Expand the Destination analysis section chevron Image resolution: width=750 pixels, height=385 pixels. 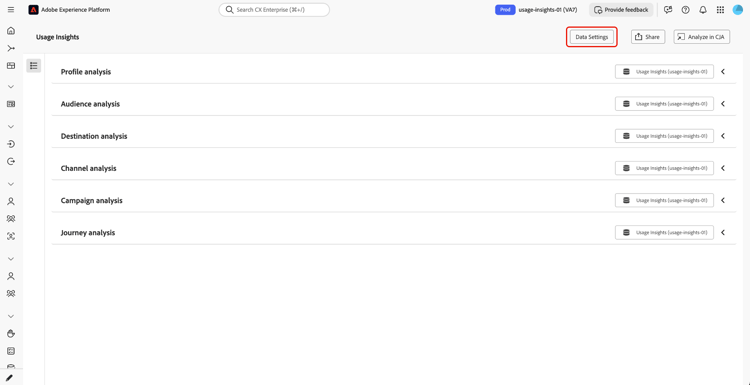coord(723,136)
